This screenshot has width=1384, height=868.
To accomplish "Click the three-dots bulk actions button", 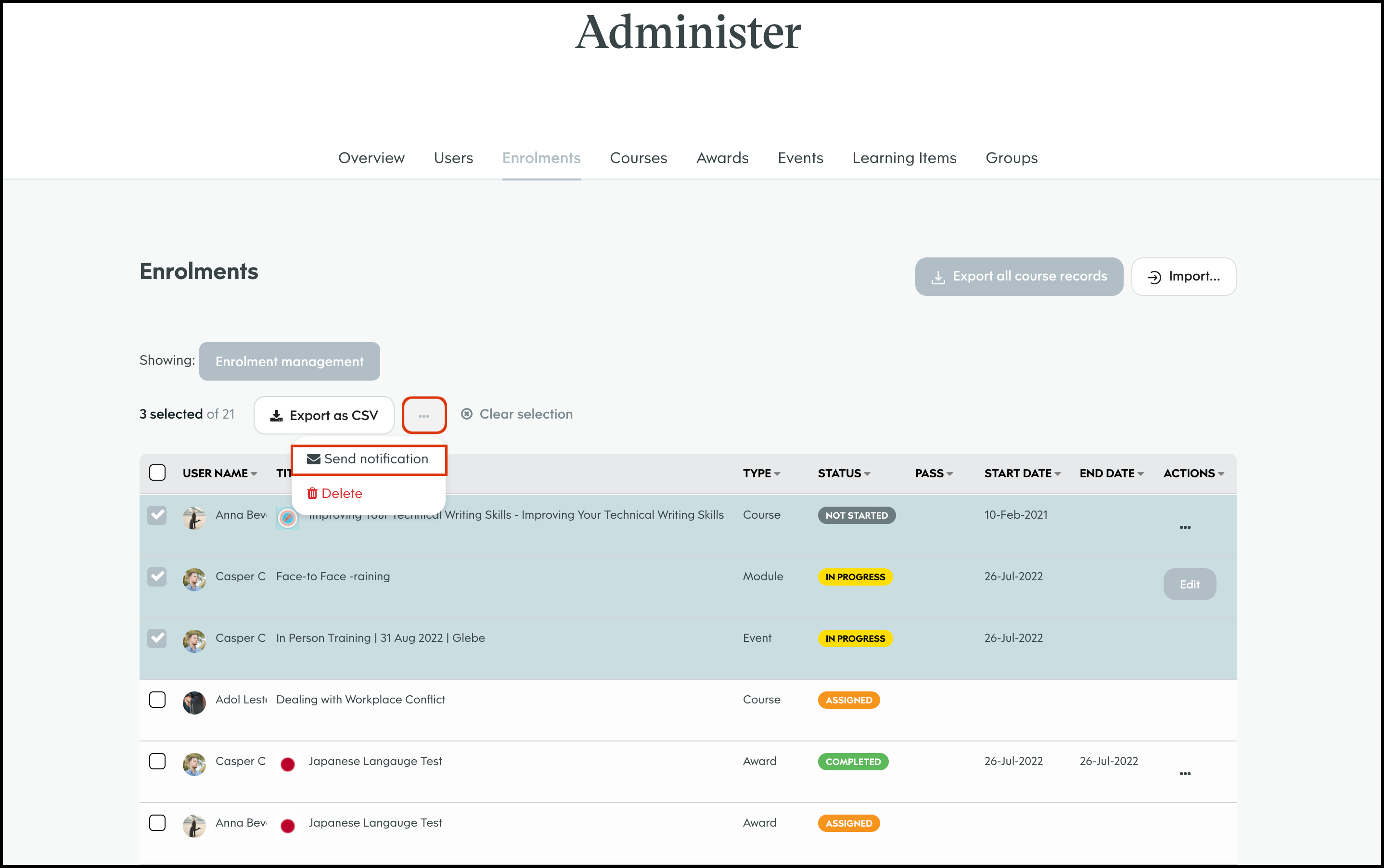I will tap(423, 415).
